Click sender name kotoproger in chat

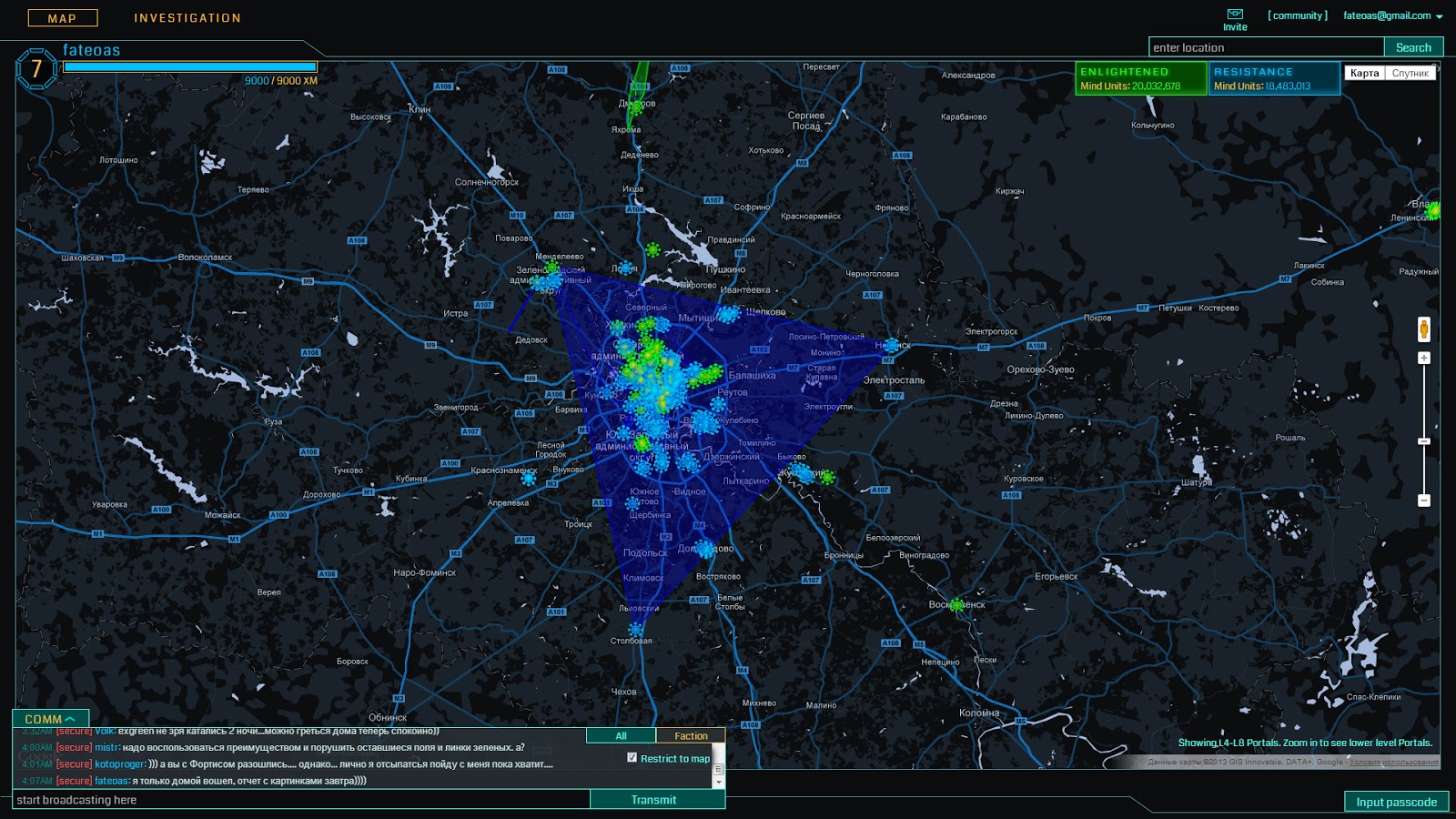pos(120,763)
